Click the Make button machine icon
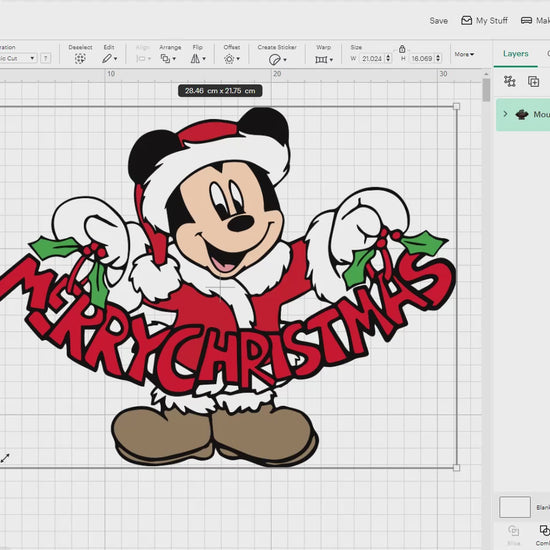550x550 pixels. [x=526, y=20]
